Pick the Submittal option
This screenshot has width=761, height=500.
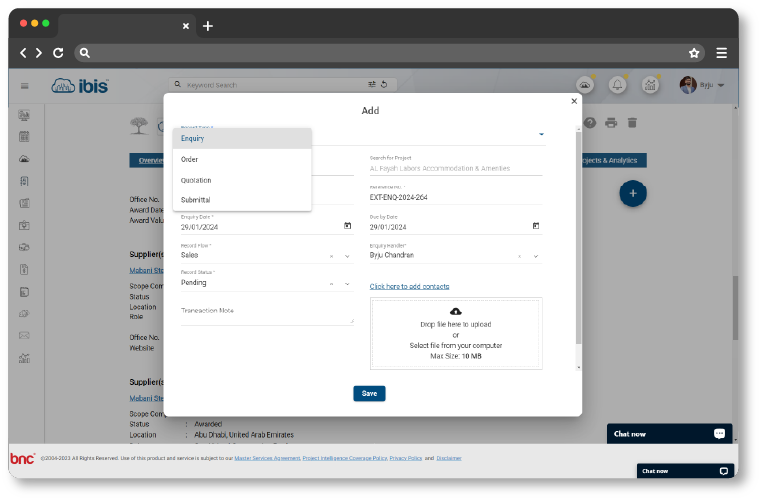click(x=196, y=200)
